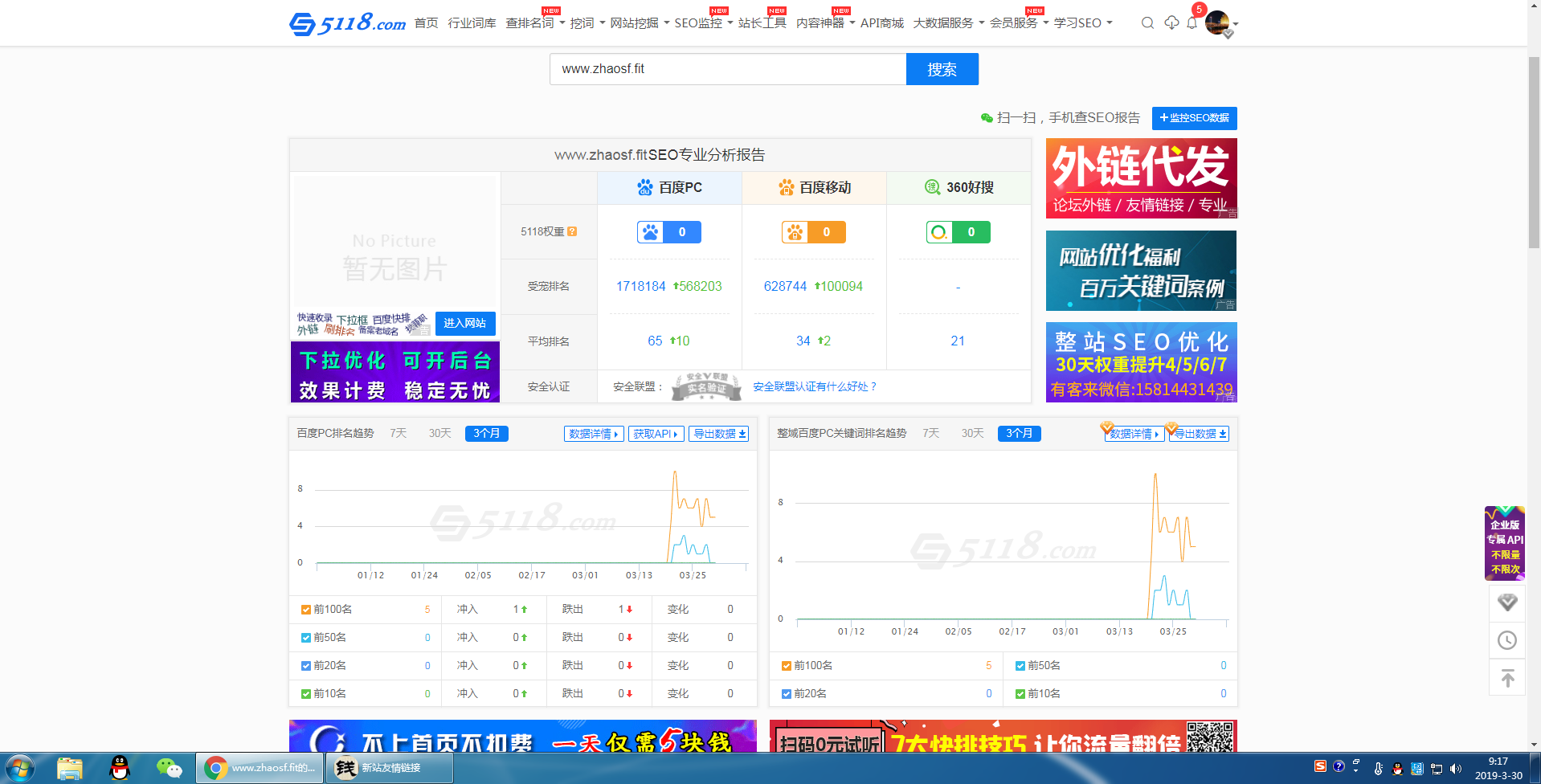Expand the 网站挖掘 dropdown menu
1541x784 pixels.
click(x=640, y=23)
